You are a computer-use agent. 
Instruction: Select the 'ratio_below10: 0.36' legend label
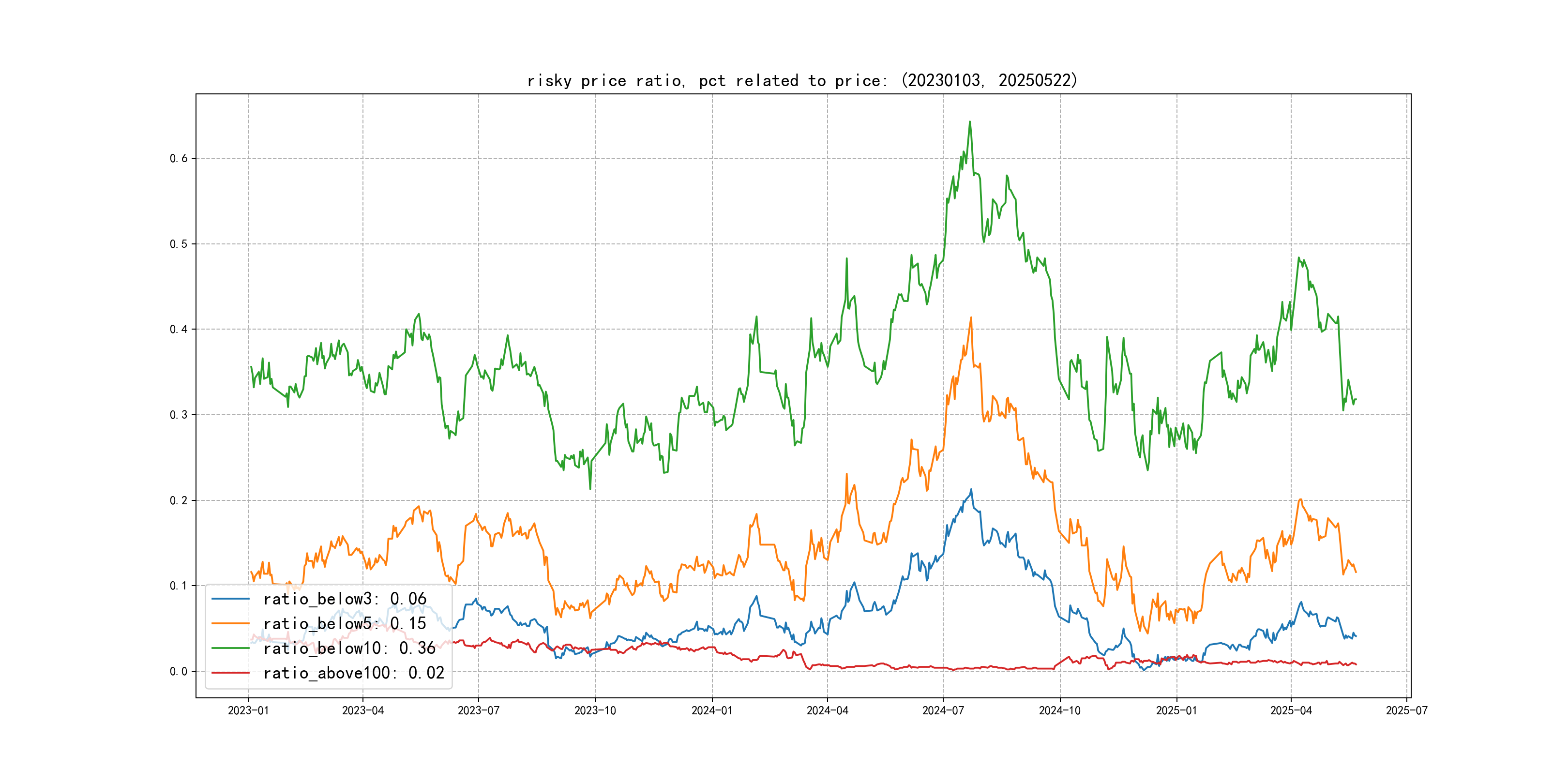point(349,648)
